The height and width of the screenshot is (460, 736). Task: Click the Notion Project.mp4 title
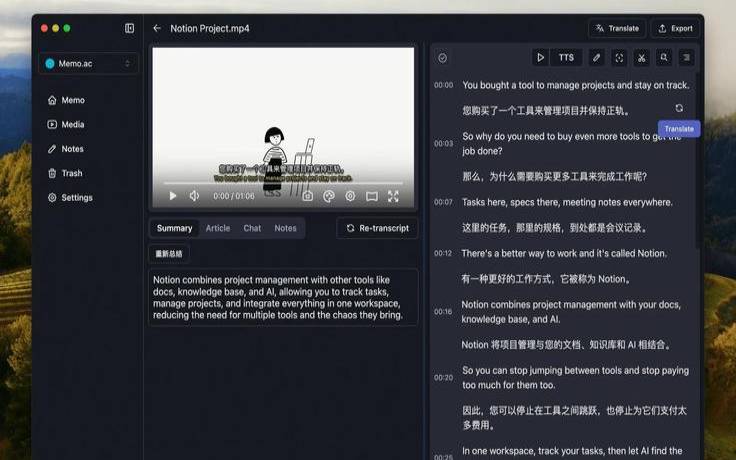pyautogui.click(x=210, y=28)
